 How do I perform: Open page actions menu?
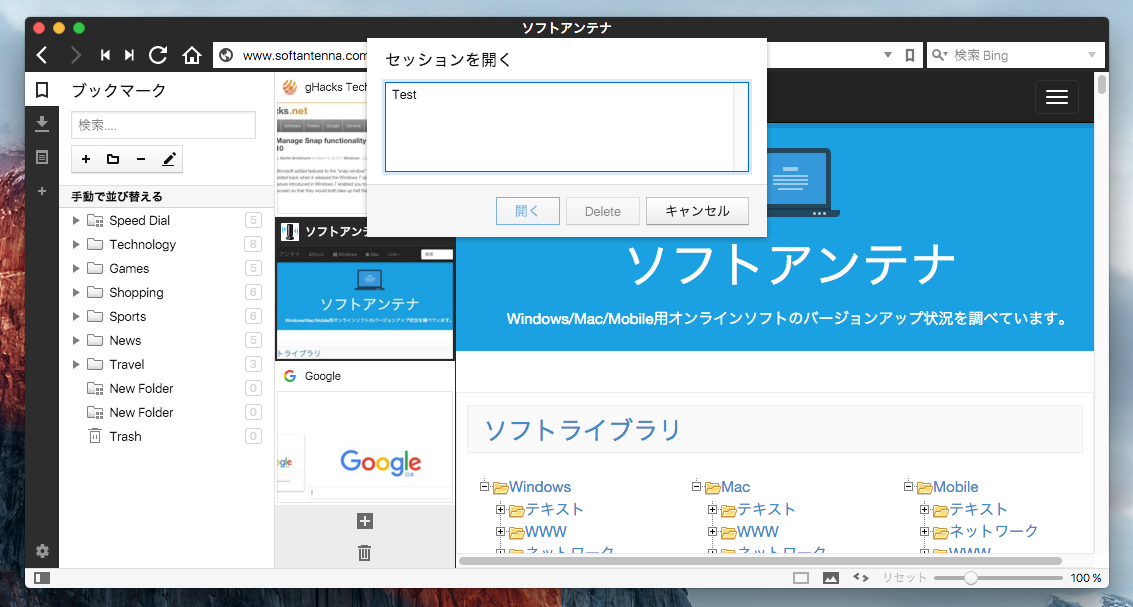click(860, 578)
